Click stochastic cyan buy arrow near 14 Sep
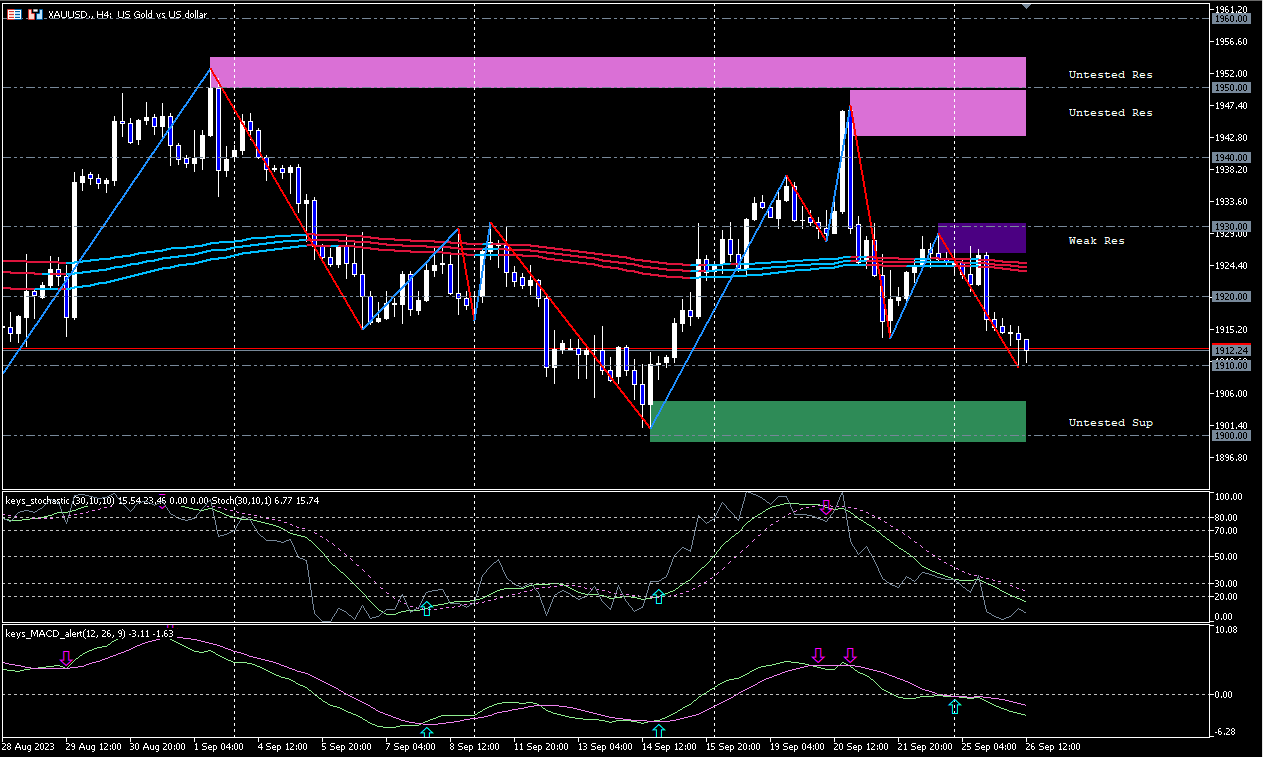The height and width of the screenshot is (757, 1263). point(659,597)
